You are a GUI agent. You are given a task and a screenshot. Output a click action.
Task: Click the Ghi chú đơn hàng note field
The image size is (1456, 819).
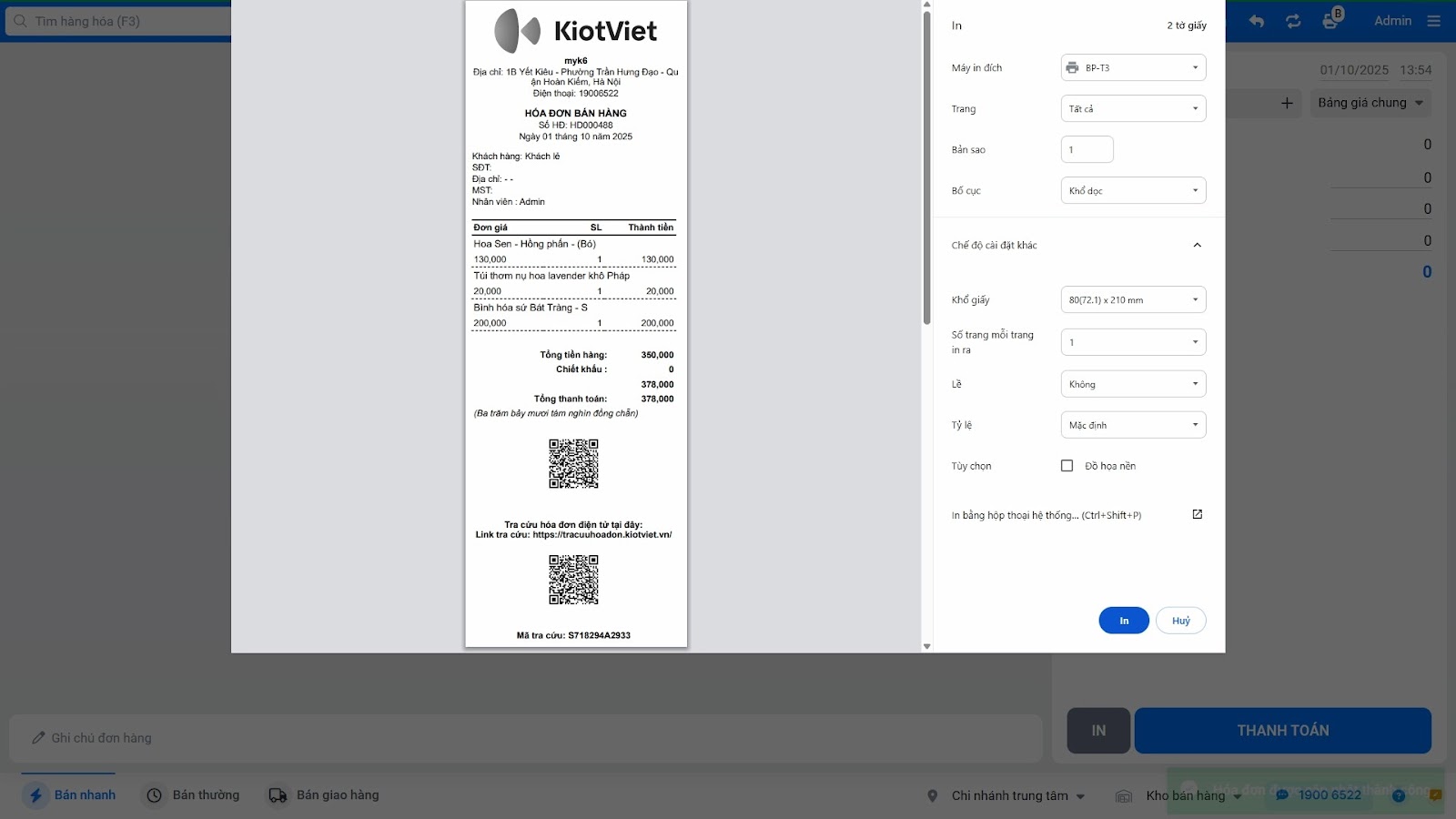coord(525,738)
